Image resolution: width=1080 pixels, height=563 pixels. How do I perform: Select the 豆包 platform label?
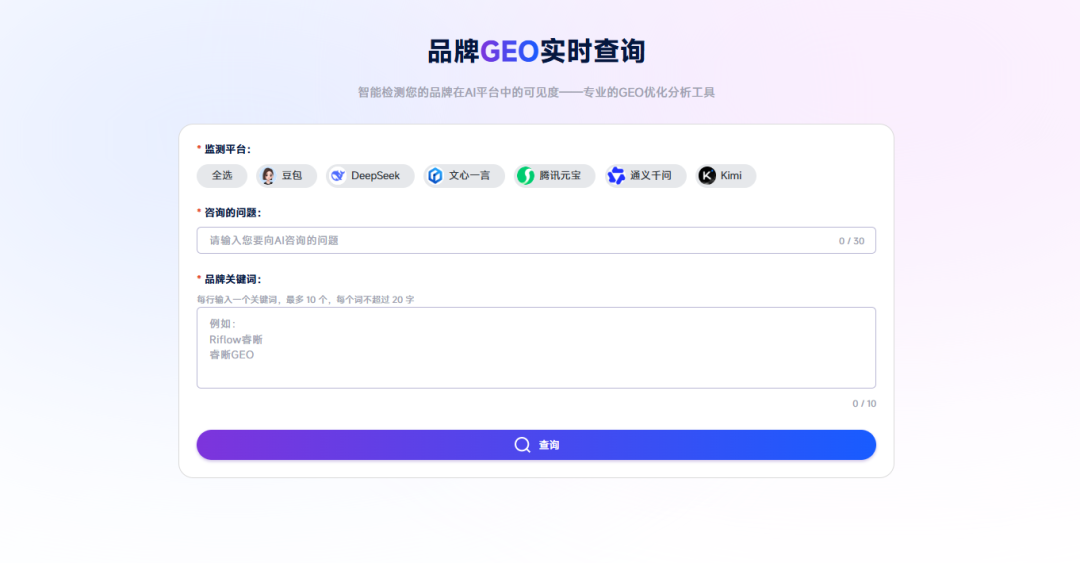click(291, 176)
